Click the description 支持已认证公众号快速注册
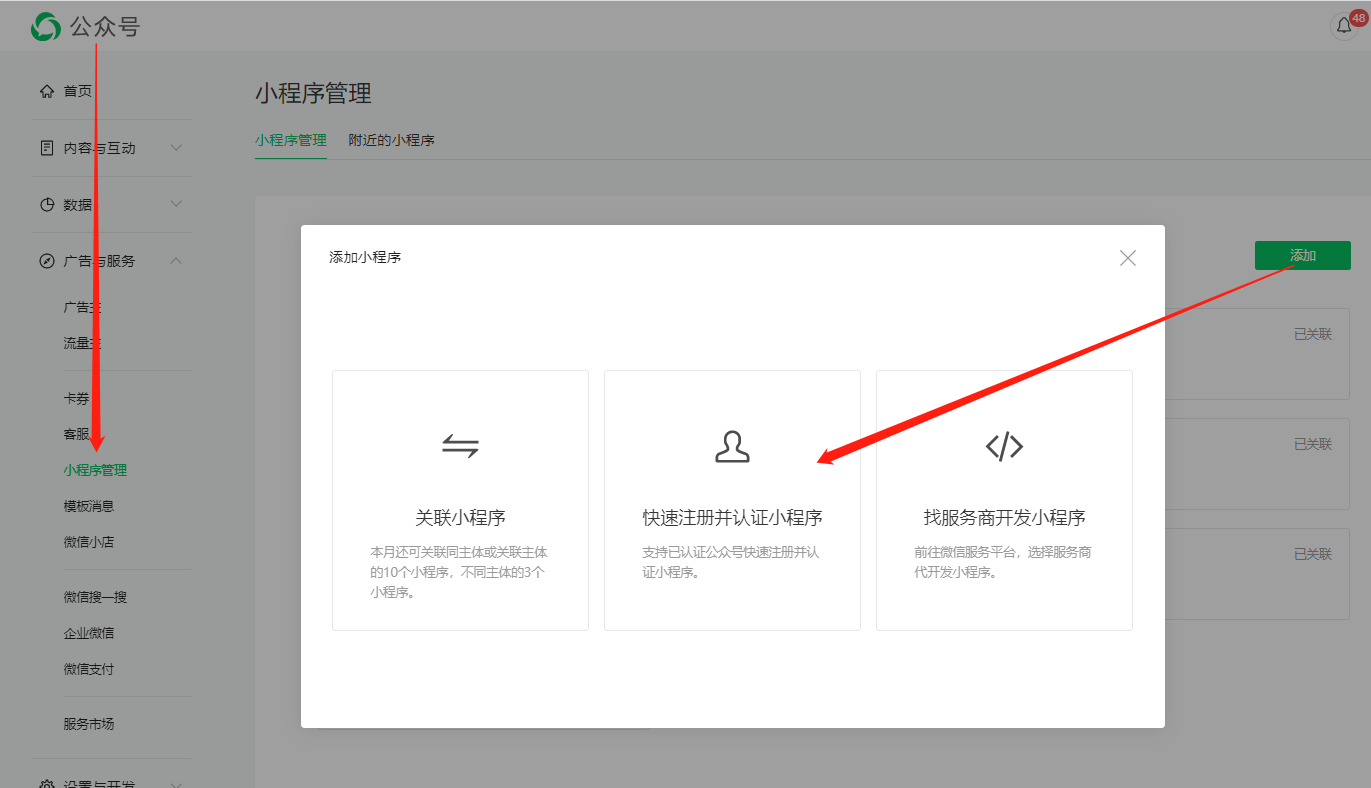This screenshot has width=1371, height=788. coord(731,562)
